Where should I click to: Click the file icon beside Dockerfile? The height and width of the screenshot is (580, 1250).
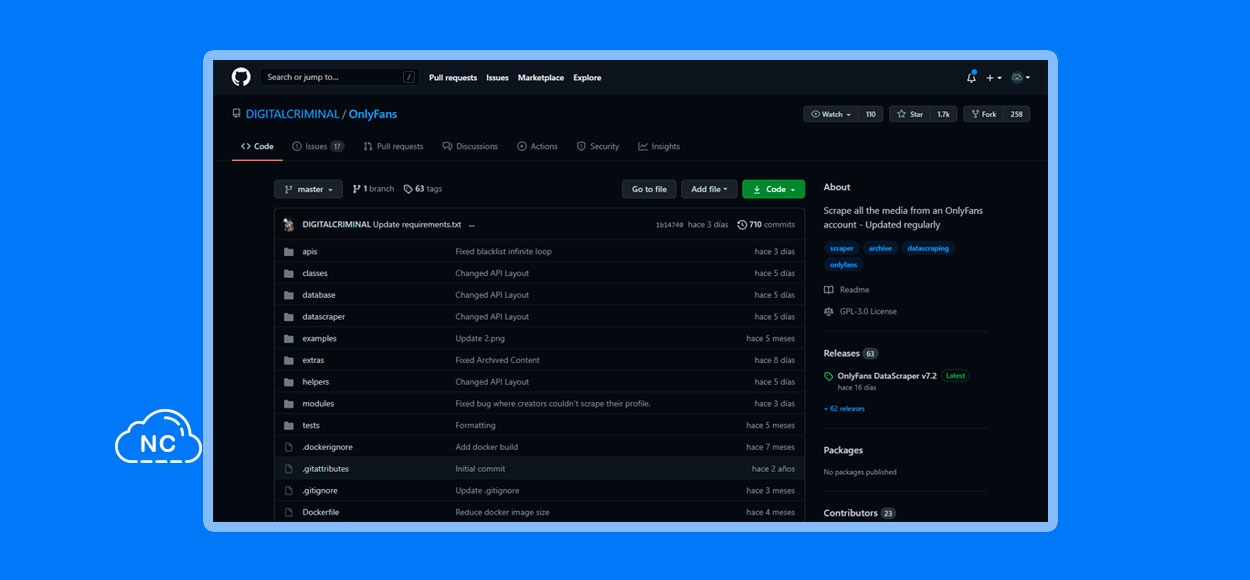point(288,513)
